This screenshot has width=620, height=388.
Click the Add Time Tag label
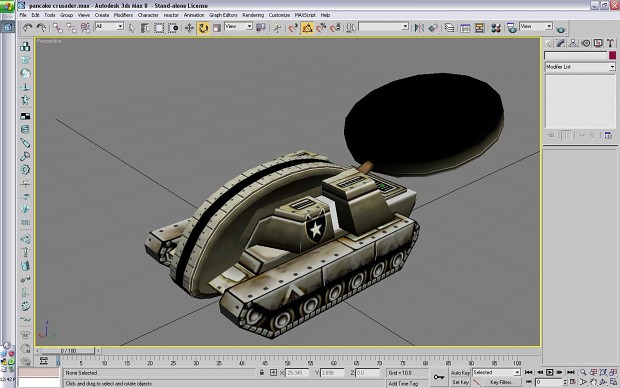pos(403,383)
